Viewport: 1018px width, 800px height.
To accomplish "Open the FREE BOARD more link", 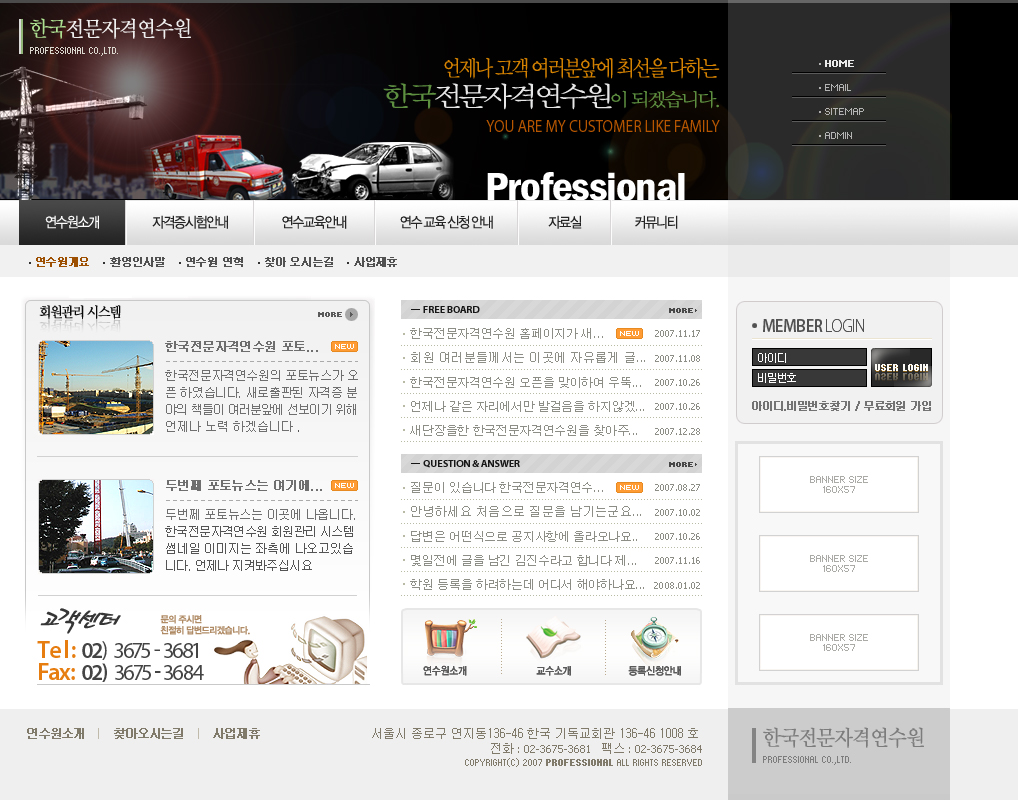I will coord(683,310).
